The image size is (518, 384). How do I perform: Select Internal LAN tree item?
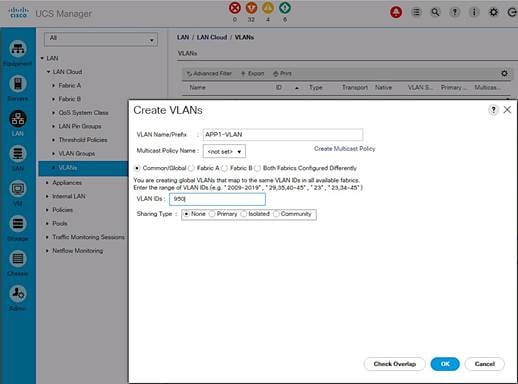pyautogui.click(x=69, y=196)
